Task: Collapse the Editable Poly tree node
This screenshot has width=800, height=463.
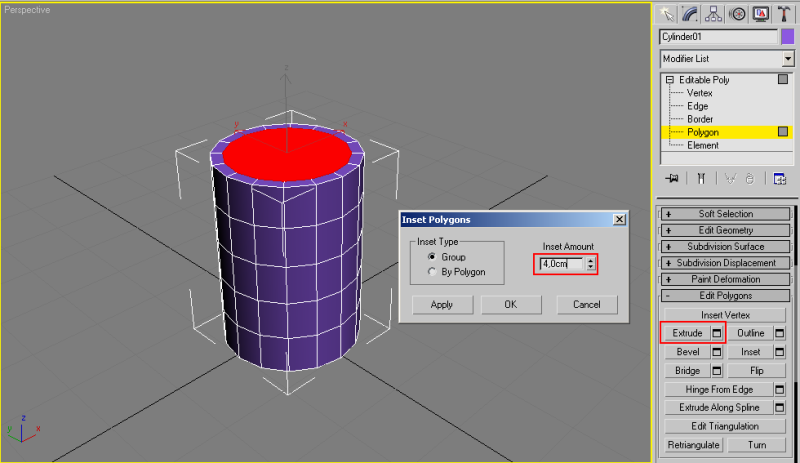Action: (x=670, y=80)
